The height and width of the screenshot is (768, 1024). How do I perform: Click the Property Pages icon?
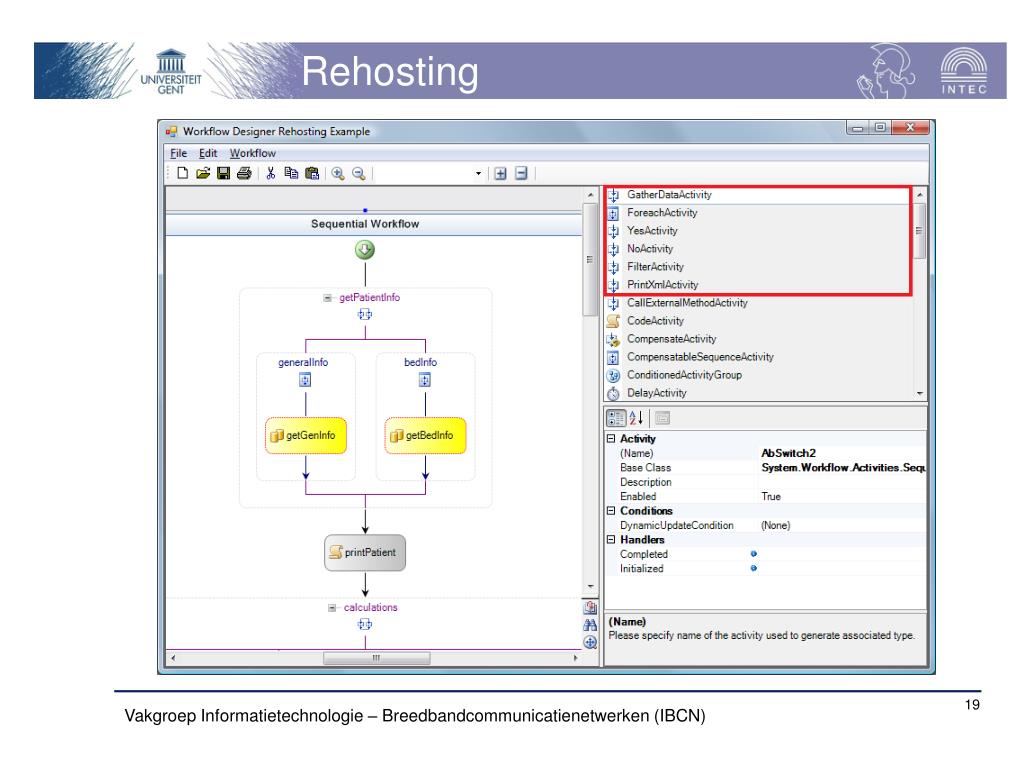662,418
